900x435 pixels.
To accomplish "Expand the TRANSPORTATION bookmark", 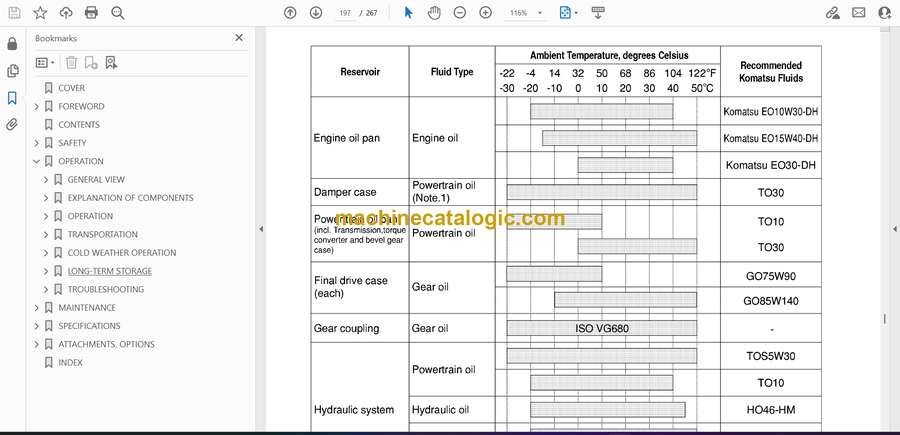I will click(x=46, y=234).
